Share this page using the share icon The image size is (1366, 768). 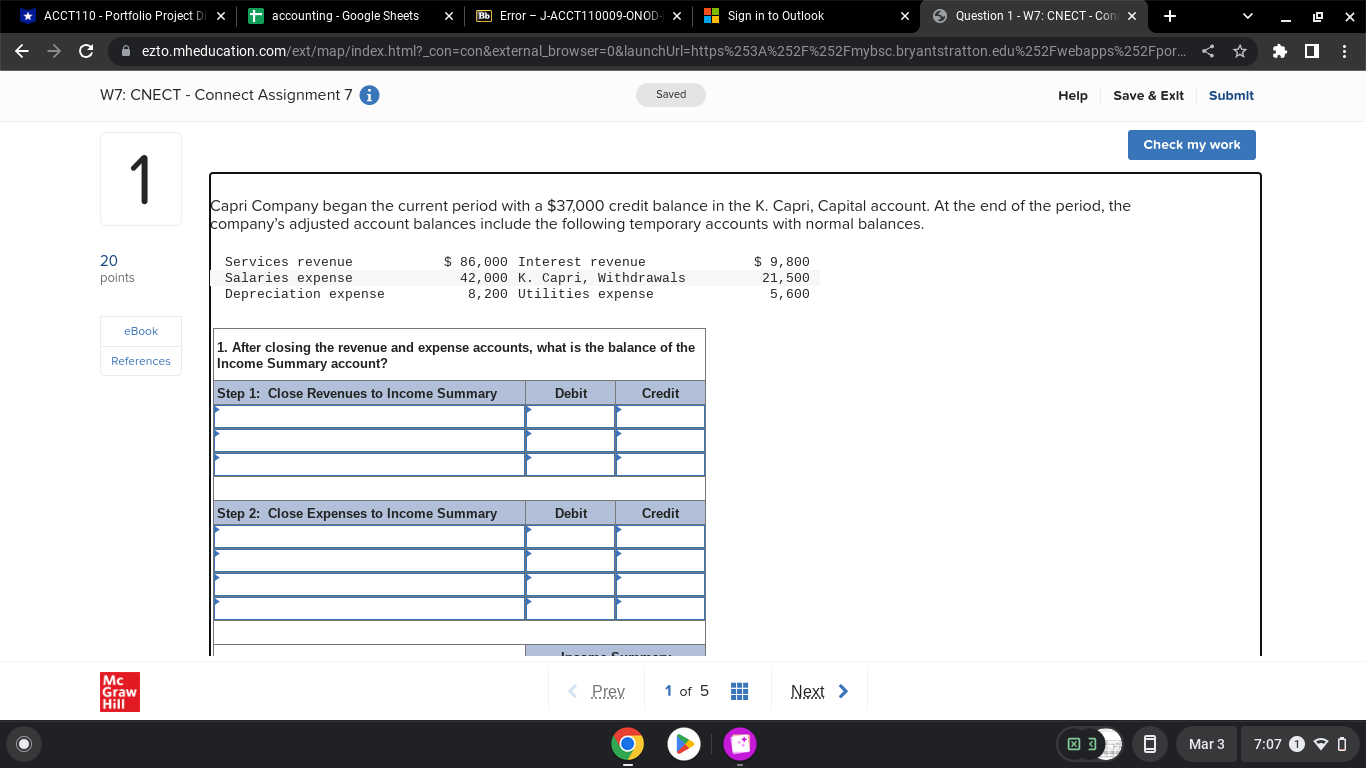[x=1209, y=51]
